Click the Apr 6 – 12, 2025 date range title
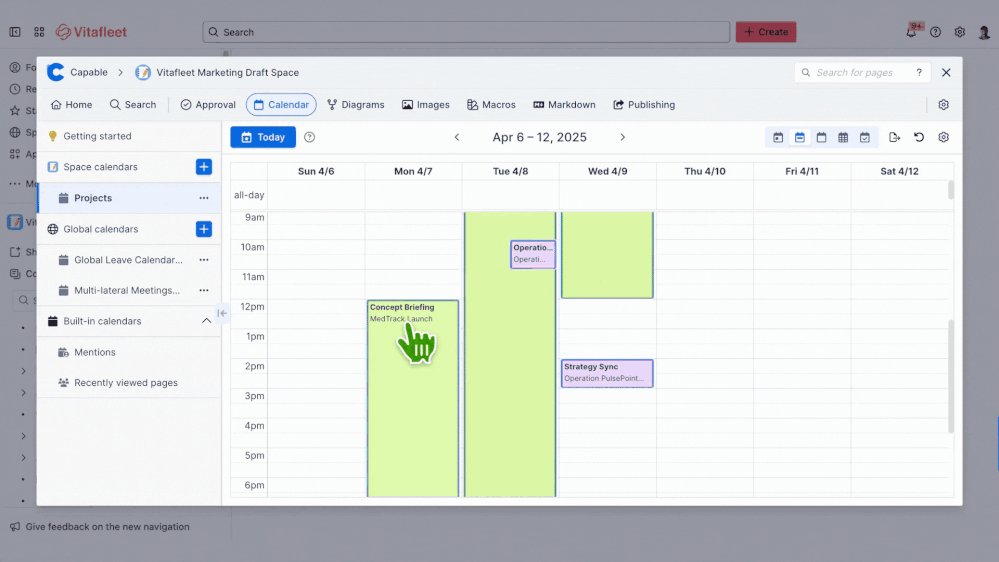The image size is (999, 562). pyautogui.click(x=540, y=137)
